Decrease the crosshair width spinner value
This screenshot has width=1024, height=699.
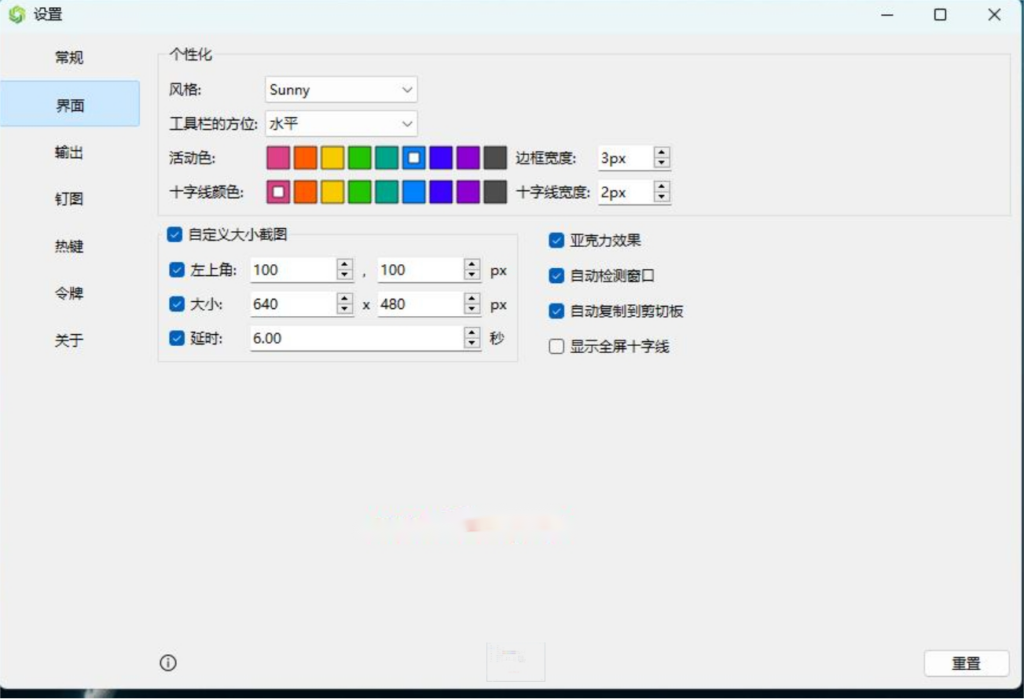[x=661, y=197]
